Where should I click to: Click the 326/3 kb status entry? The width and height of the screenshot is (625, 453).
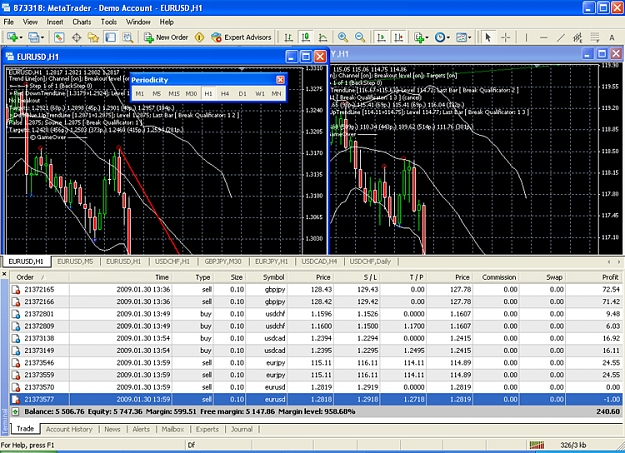[x=573, y=445]
